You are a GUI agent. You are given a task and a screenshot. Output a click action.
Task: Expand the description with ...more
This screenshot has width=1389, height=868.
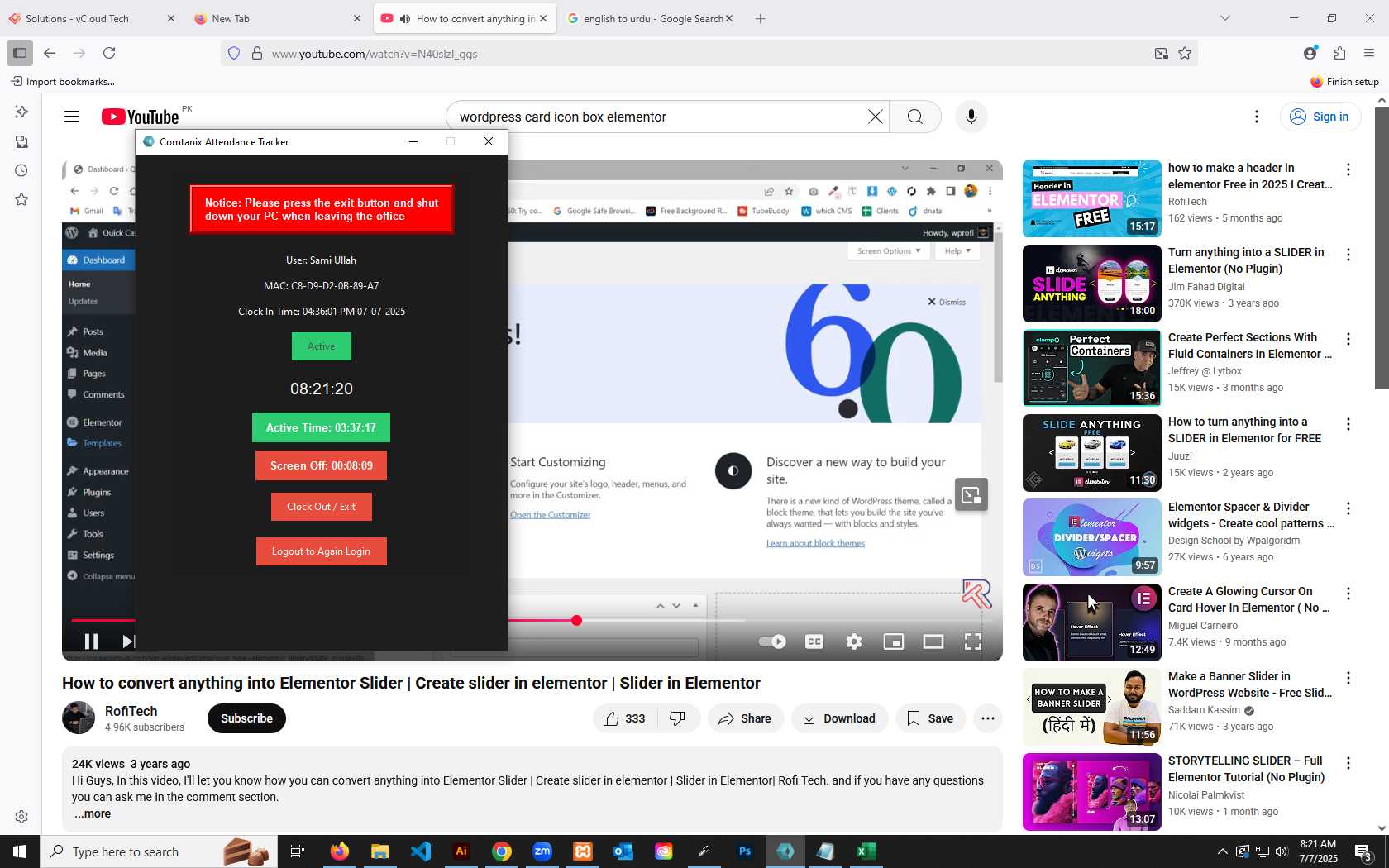93,813
